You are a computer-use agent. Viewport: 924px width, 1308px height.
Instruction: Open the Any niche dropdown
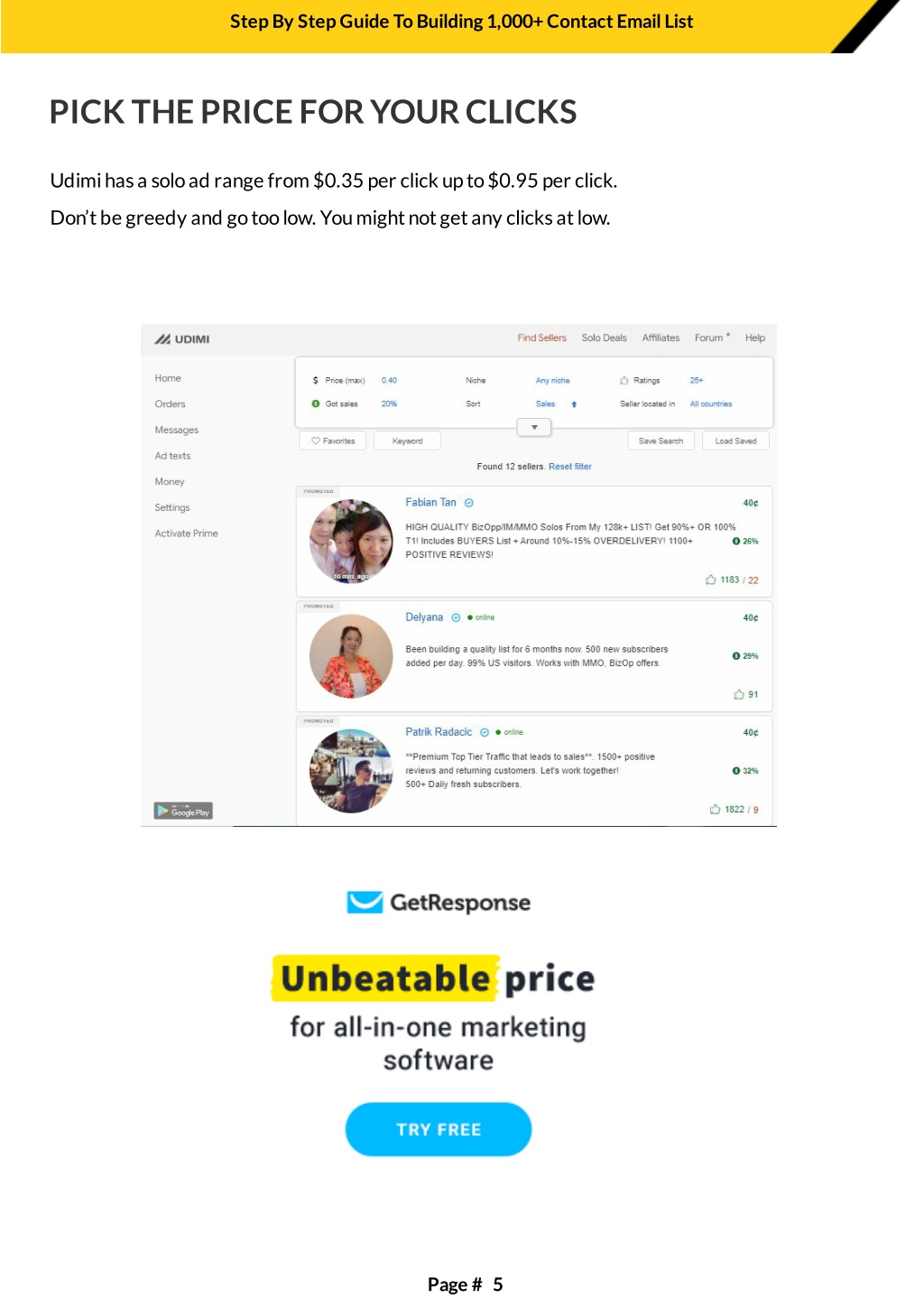[x=553, y=381]
